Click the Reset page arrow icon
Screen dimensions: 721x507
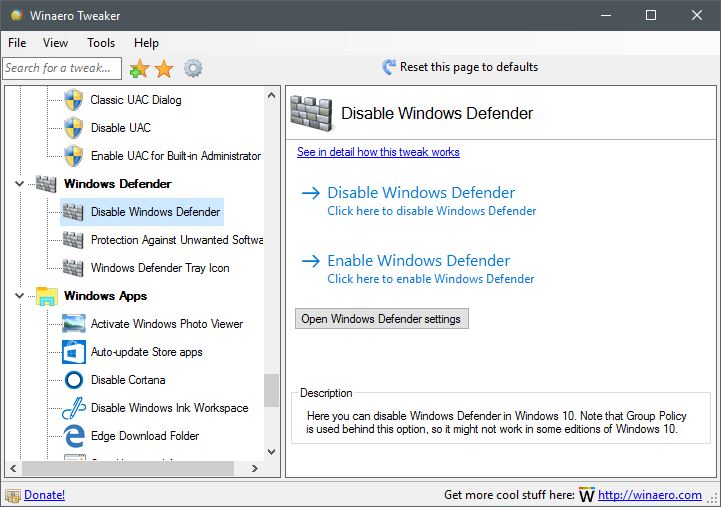(389, 67)
